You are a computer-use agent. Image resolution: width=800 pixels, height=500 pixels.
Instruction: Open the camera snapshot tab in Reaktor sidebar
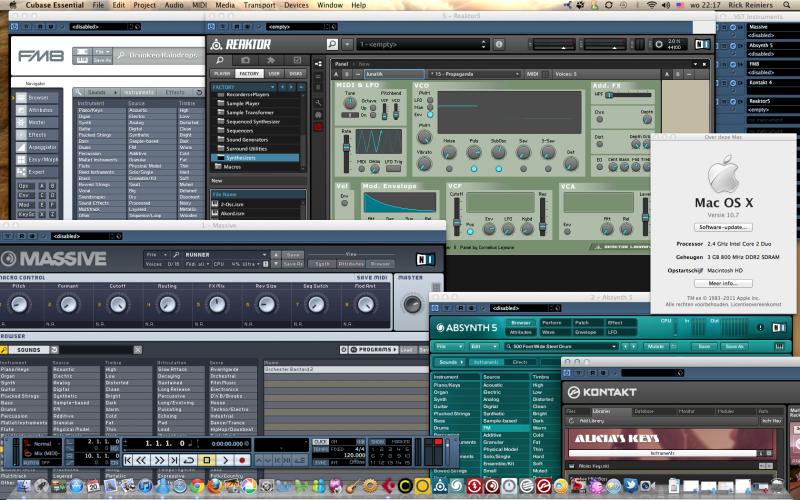coord(245,60)
